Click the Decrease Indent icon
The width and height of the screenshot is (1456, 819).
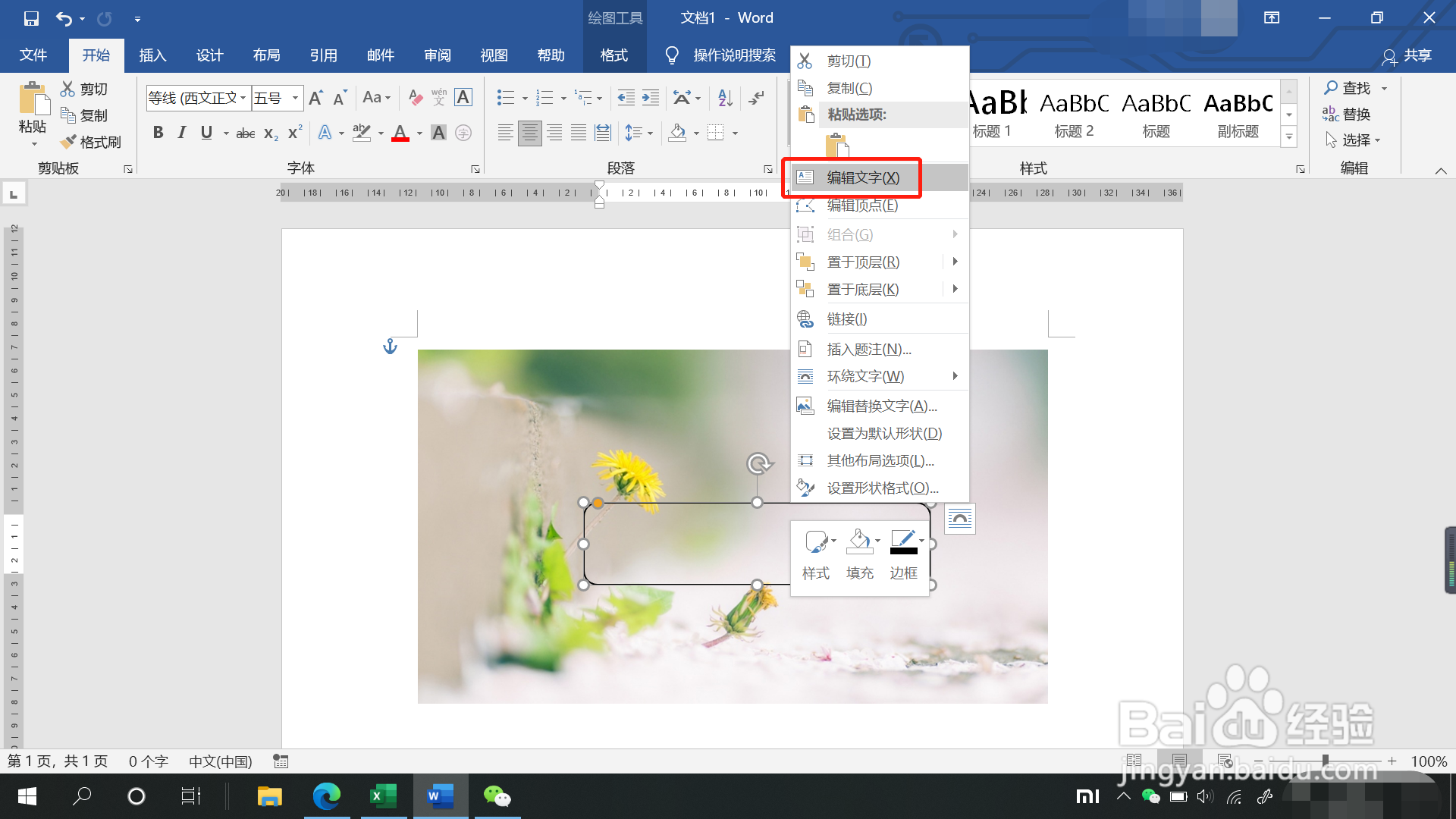pos(626,98)
